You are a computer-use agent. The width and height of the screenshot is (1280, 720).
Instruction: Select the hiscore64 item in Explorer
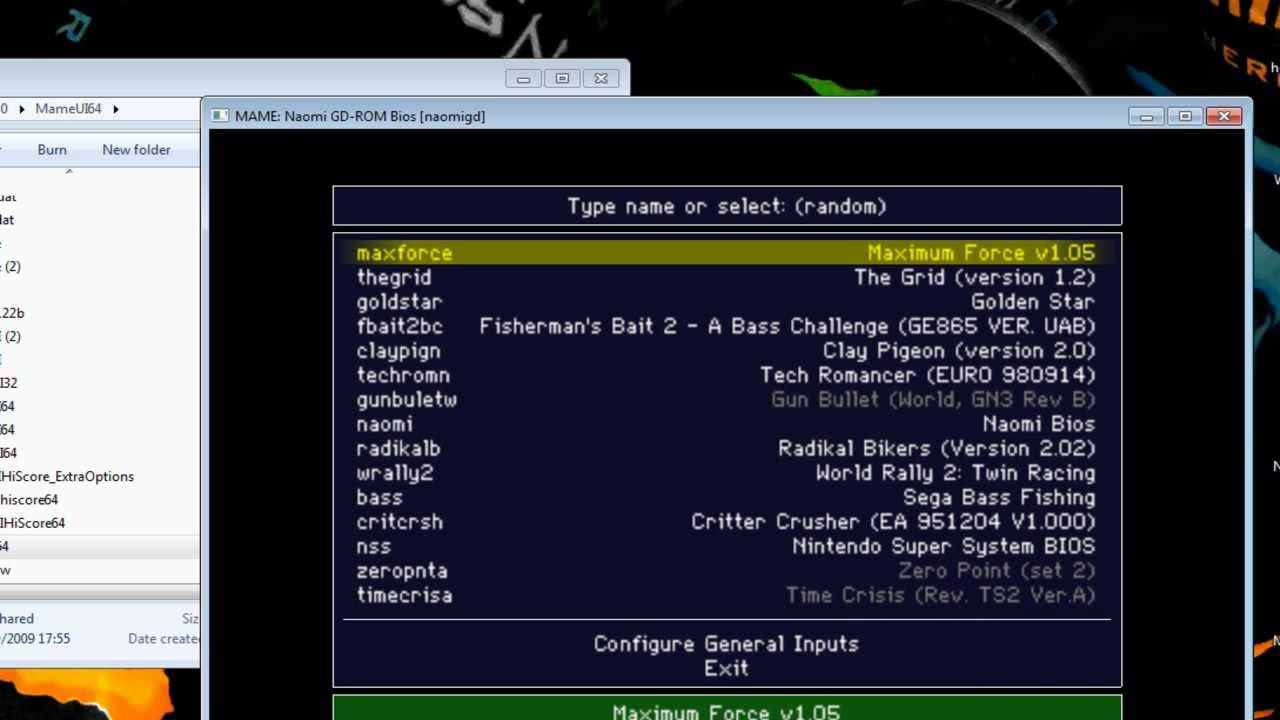(x=29, y=500)
